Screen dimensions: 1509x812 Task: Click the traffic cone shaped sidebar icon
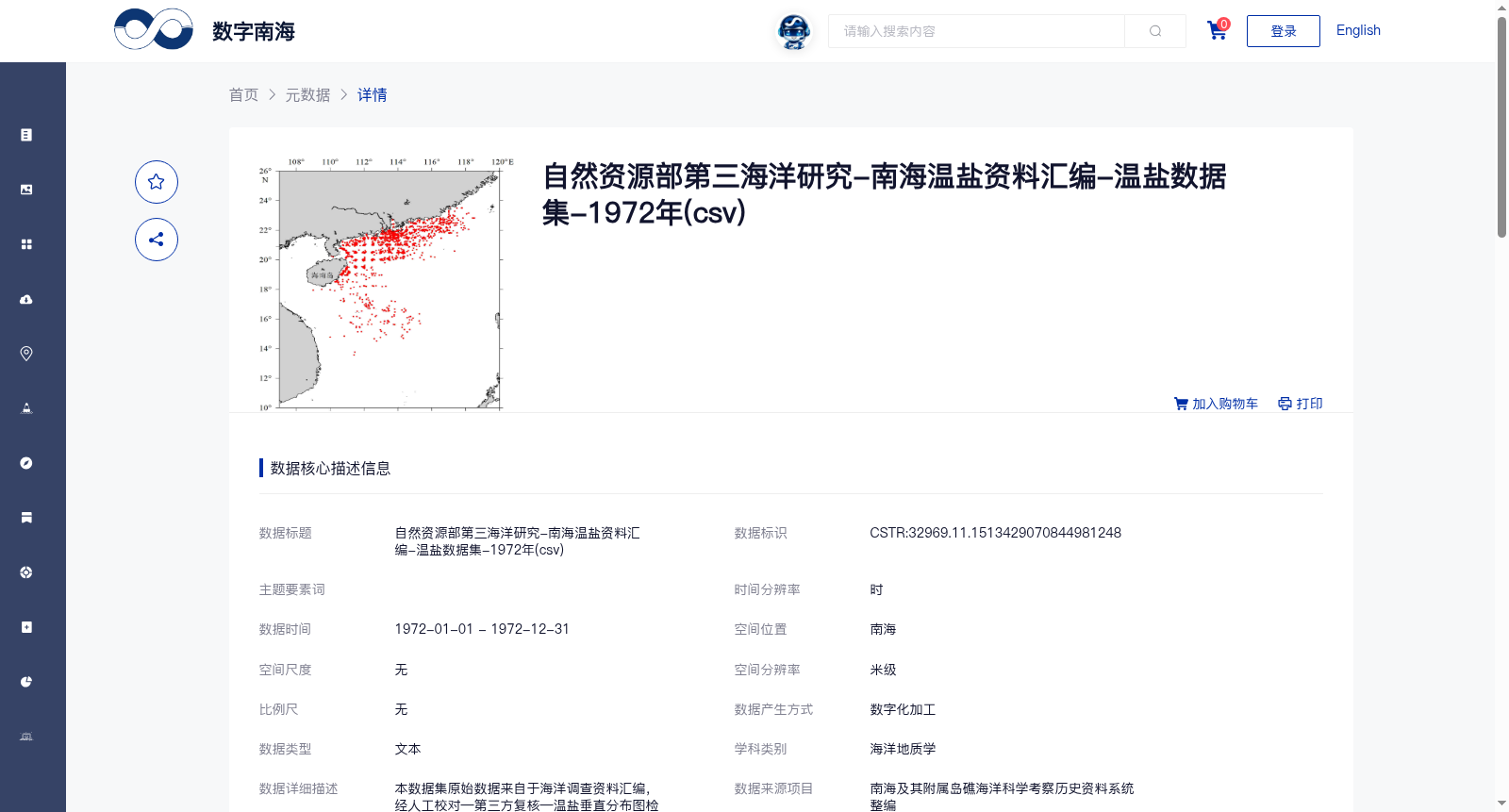26,408
